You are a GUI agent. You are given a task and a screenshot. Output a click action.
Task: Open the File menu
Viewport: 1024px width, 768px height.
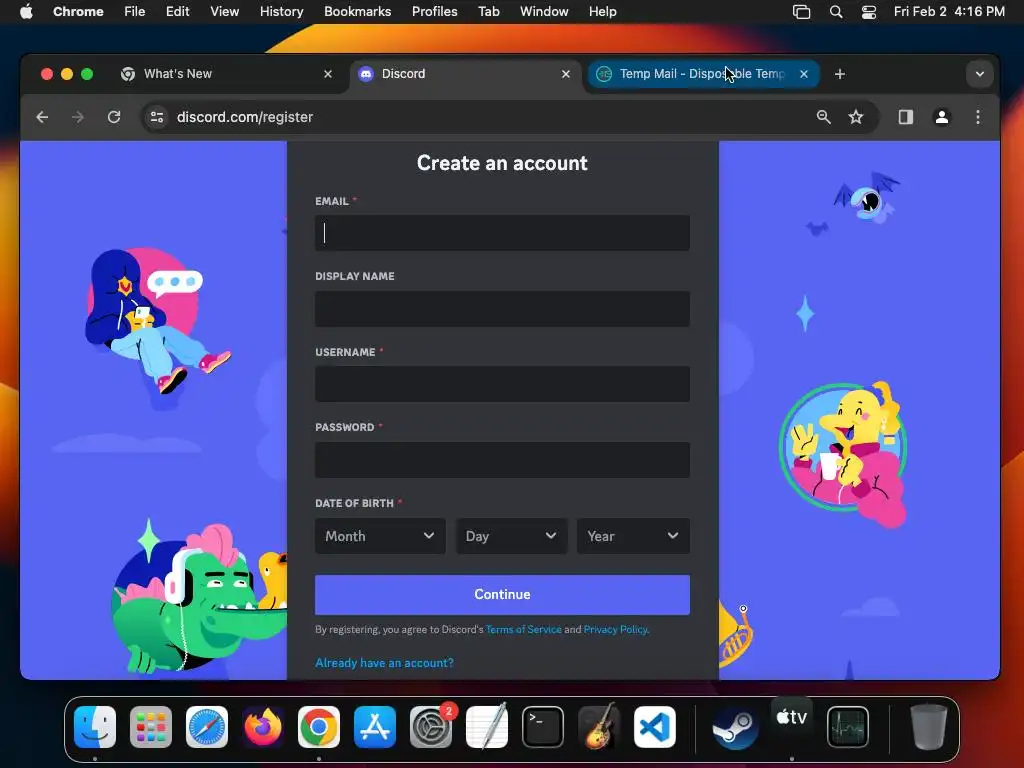click(135, 12)
